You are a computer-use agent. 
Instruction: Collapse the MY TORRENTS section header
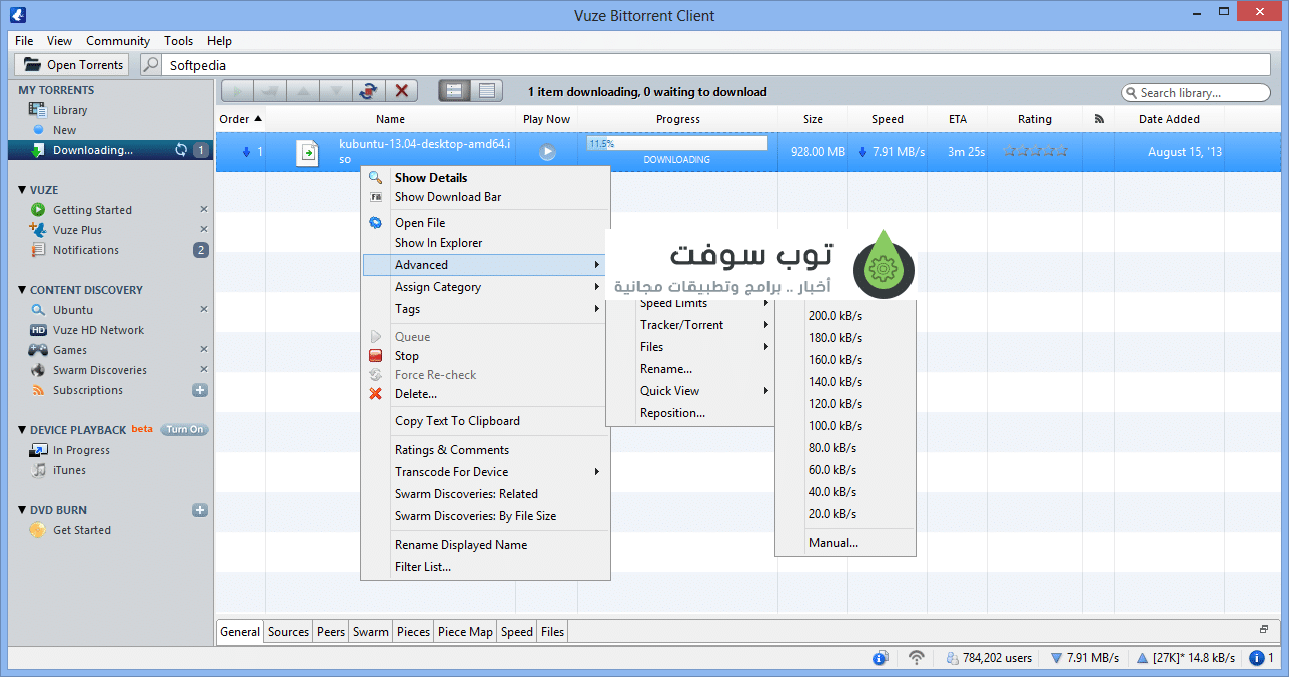[56, 90]
